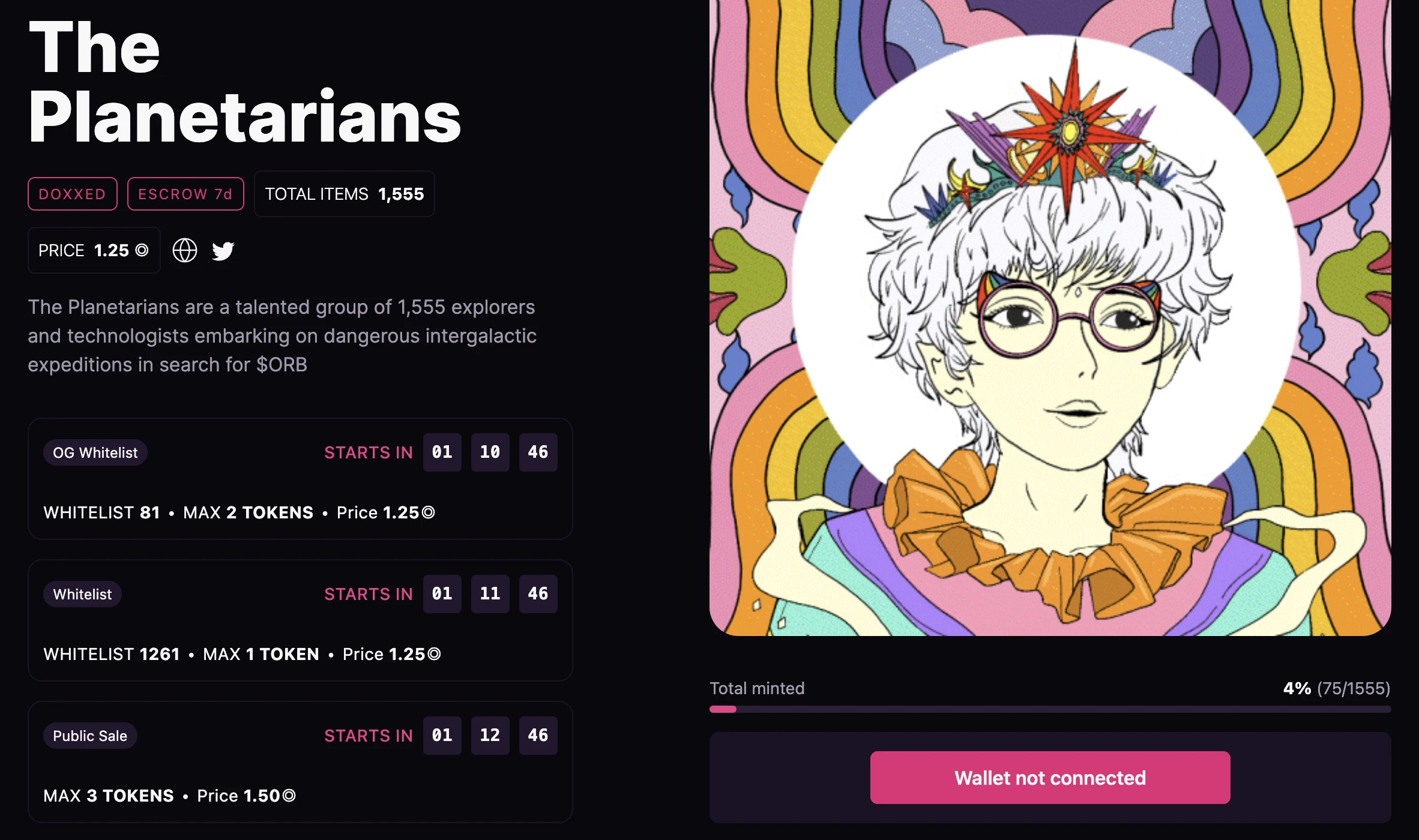Image resolution: width=1419 pixels, height=840 pixels.
Task: Click the Public Sale countdown box showing 12
Action: point(490,736)
